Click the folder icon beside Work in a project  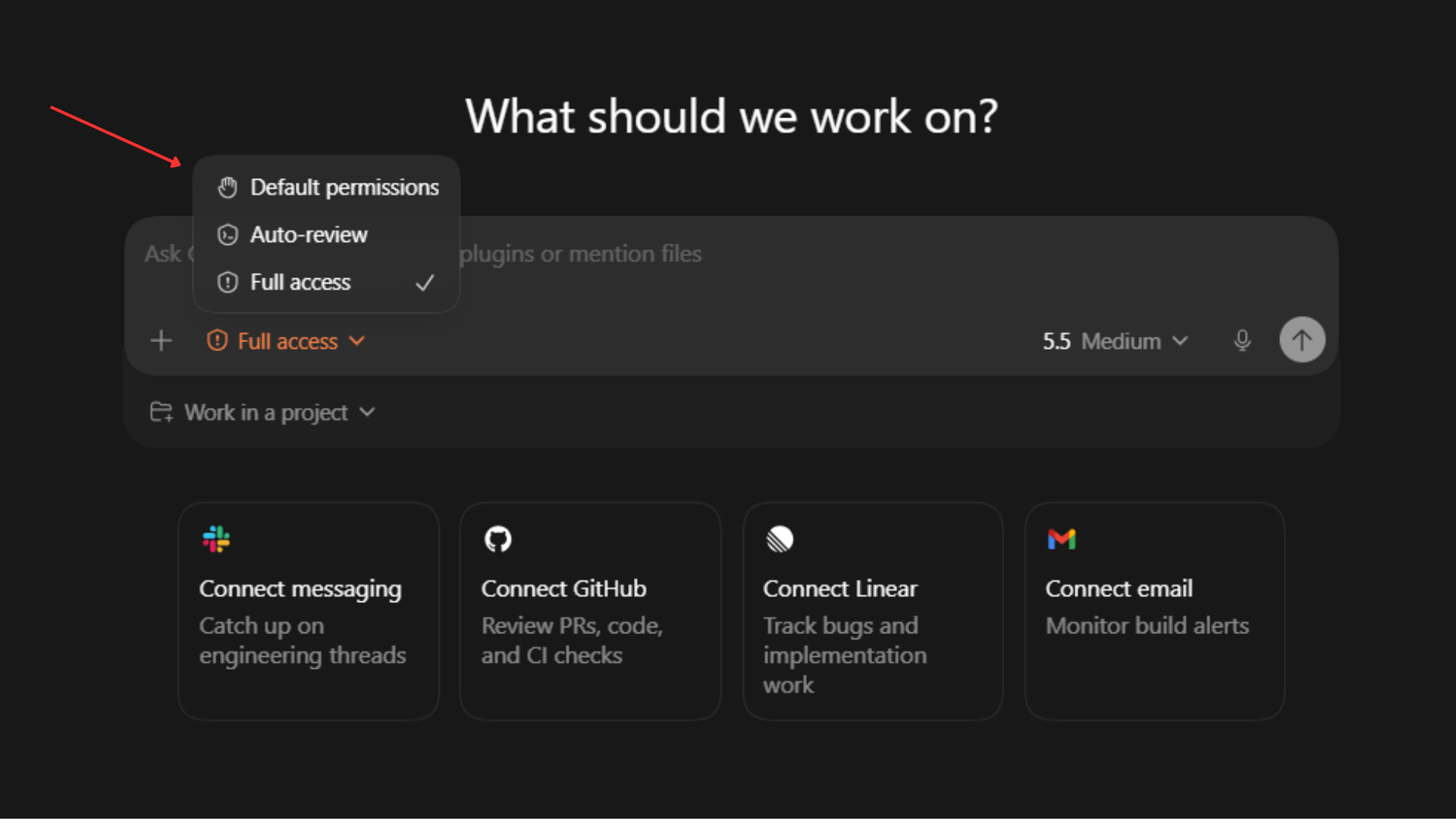(161, 412)
